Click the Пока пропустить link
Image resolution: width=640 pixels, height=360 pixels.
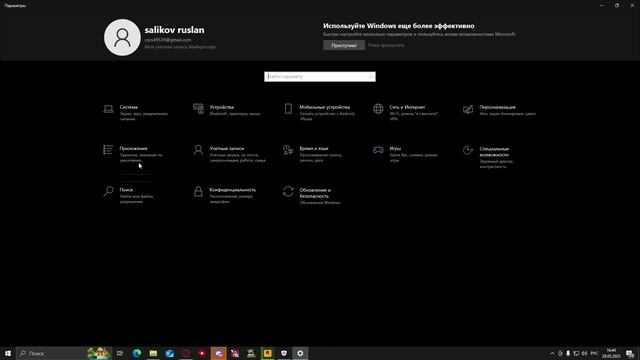tap(386, 45)
